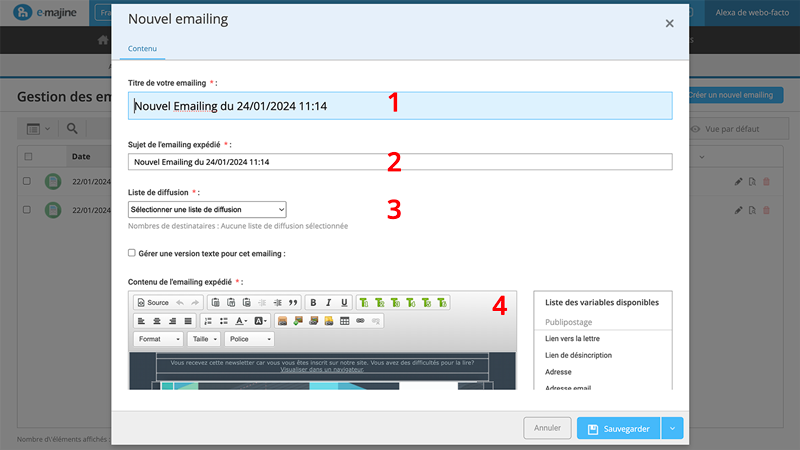Tick the first emailing row checkbox
This screenshot has width=800, height=450.
tap(27, 181)
